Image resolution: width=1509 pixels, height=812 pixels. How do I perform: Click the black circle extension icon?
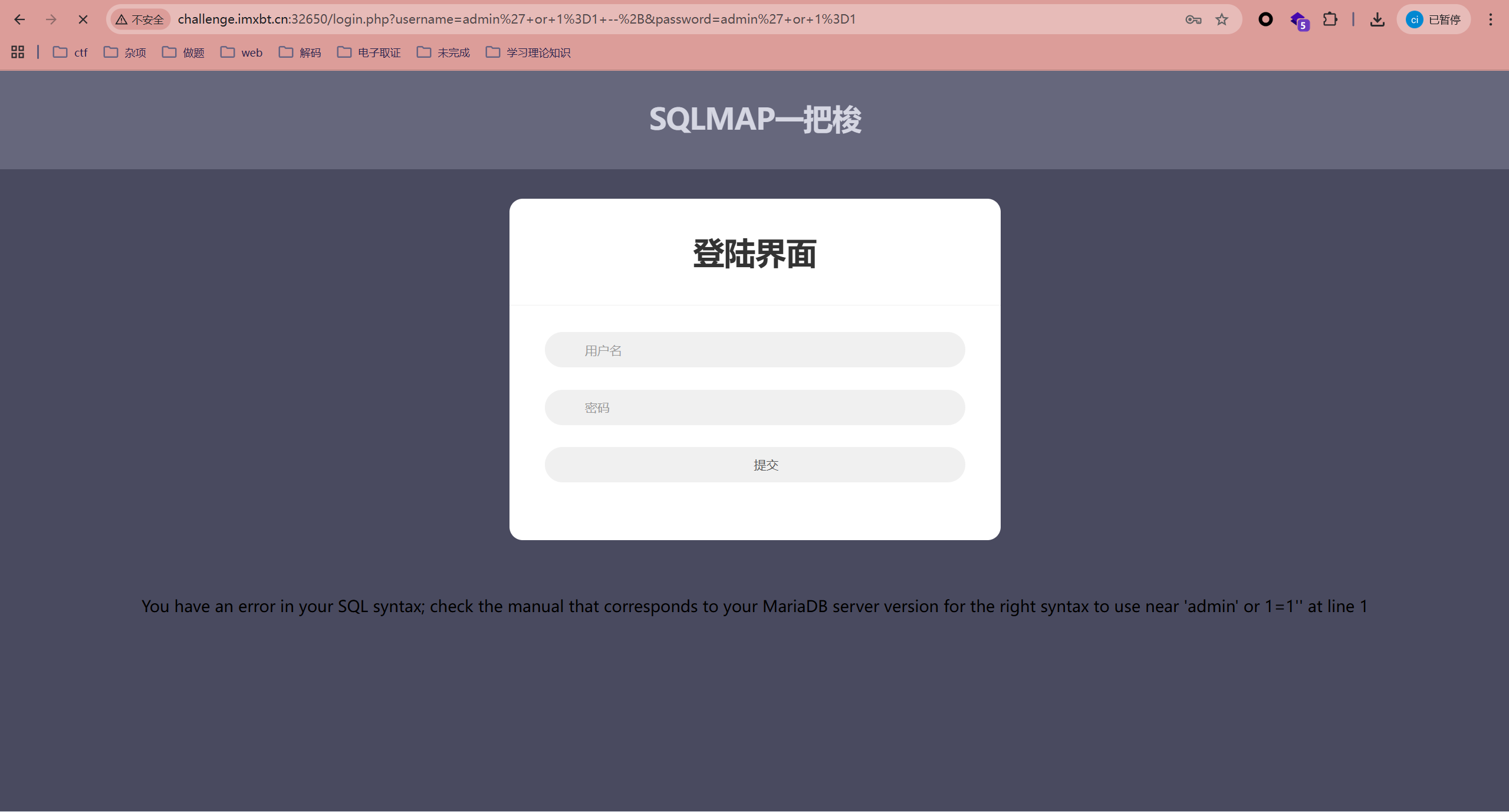[x=1265, y=19]
